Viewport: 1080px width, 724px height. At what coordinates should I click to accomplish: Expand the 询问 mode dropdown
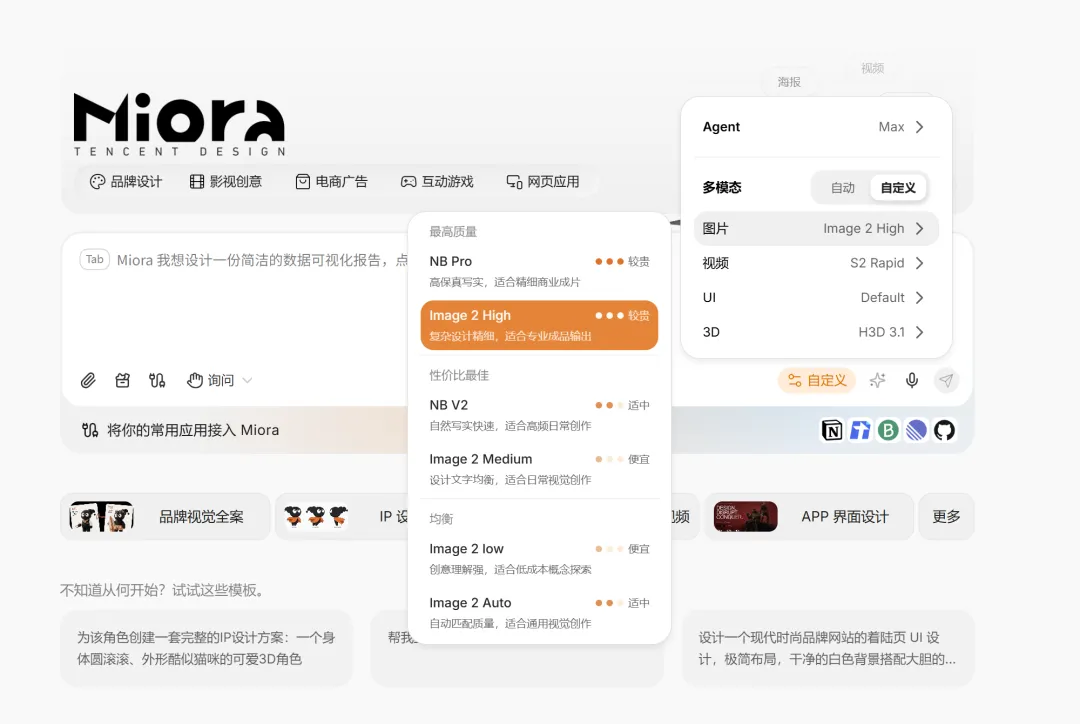pos(220,380)
